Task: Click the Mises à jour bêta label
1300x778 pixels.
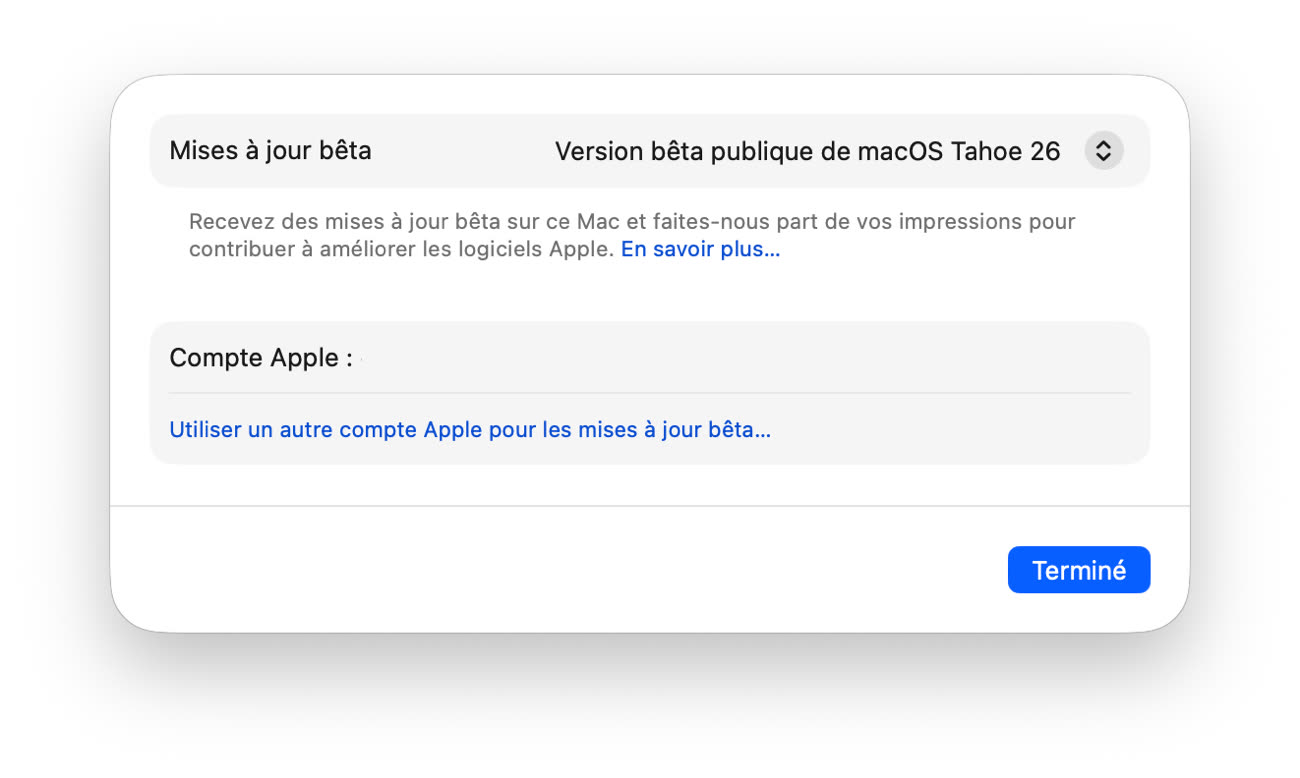Action: 270,151
